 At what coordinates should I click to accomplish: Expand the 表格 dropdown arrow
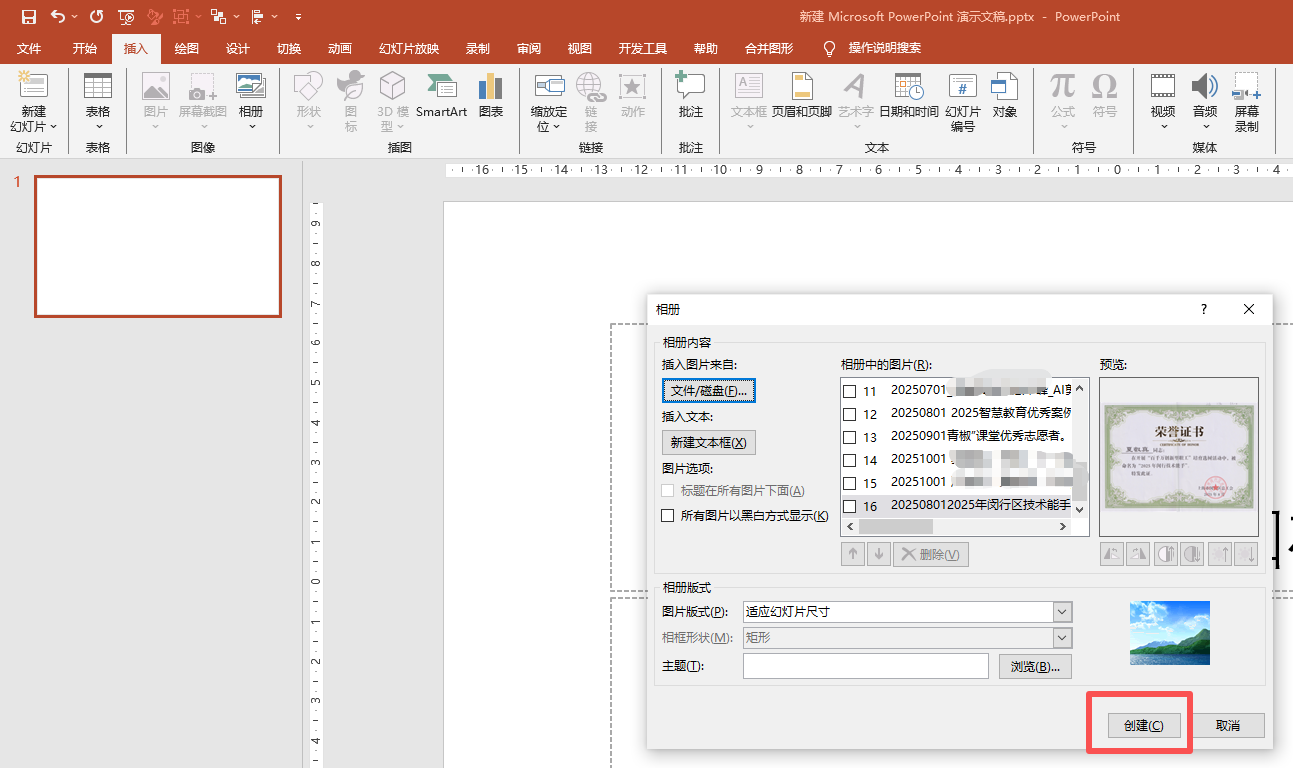point(98,127)
